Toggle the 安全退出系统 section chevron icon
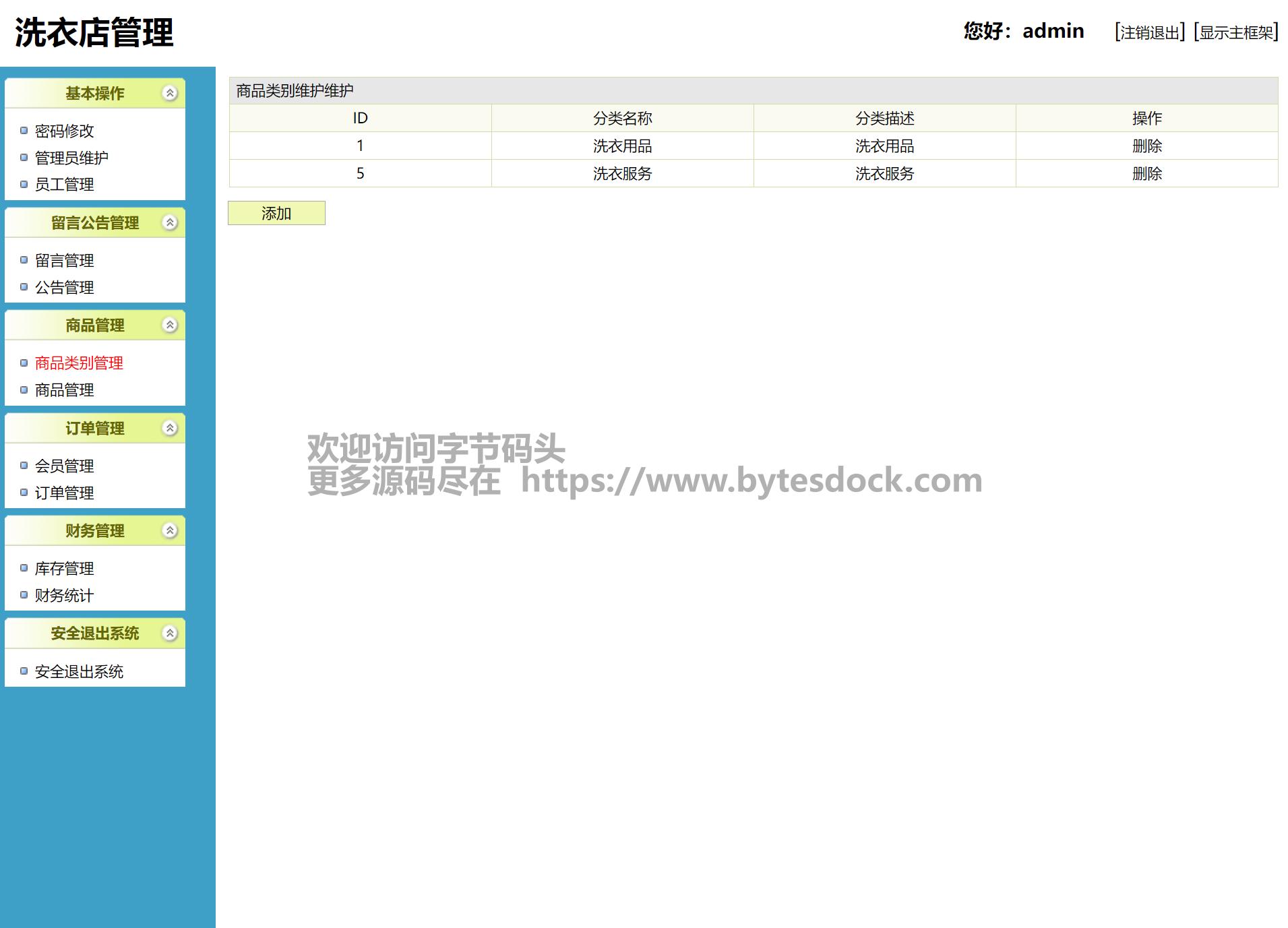 click(x=170, y=633)
